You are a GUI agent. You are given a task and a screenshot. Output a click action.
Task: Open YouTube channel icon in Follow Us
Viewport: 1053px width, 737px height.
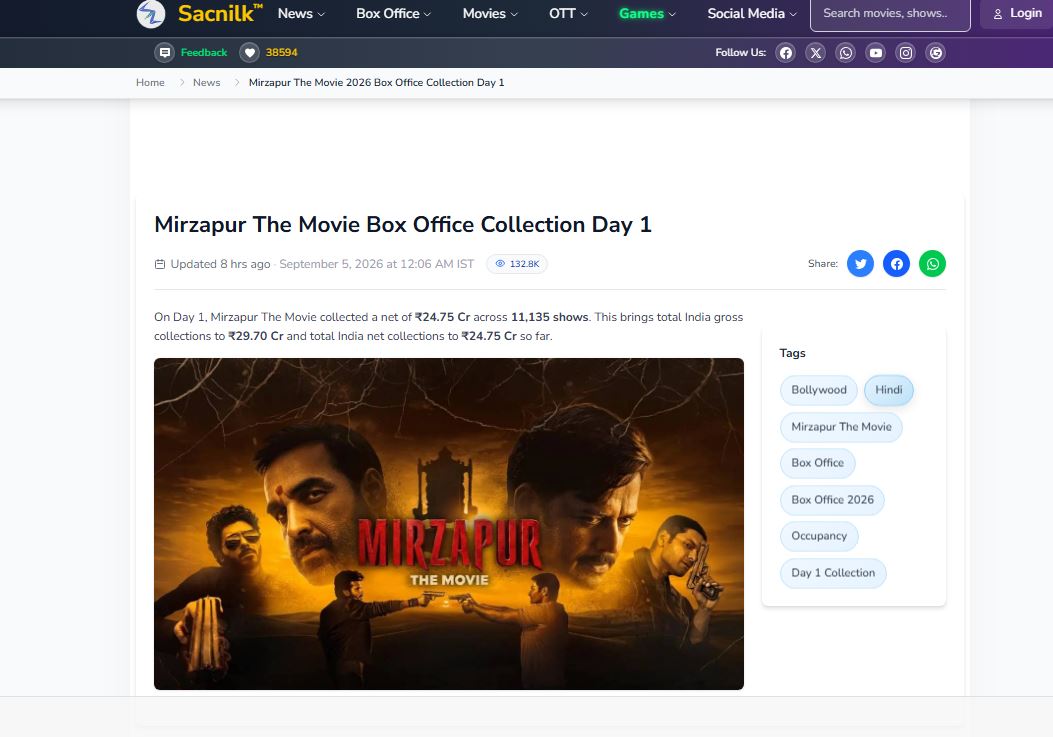(876, 52)
